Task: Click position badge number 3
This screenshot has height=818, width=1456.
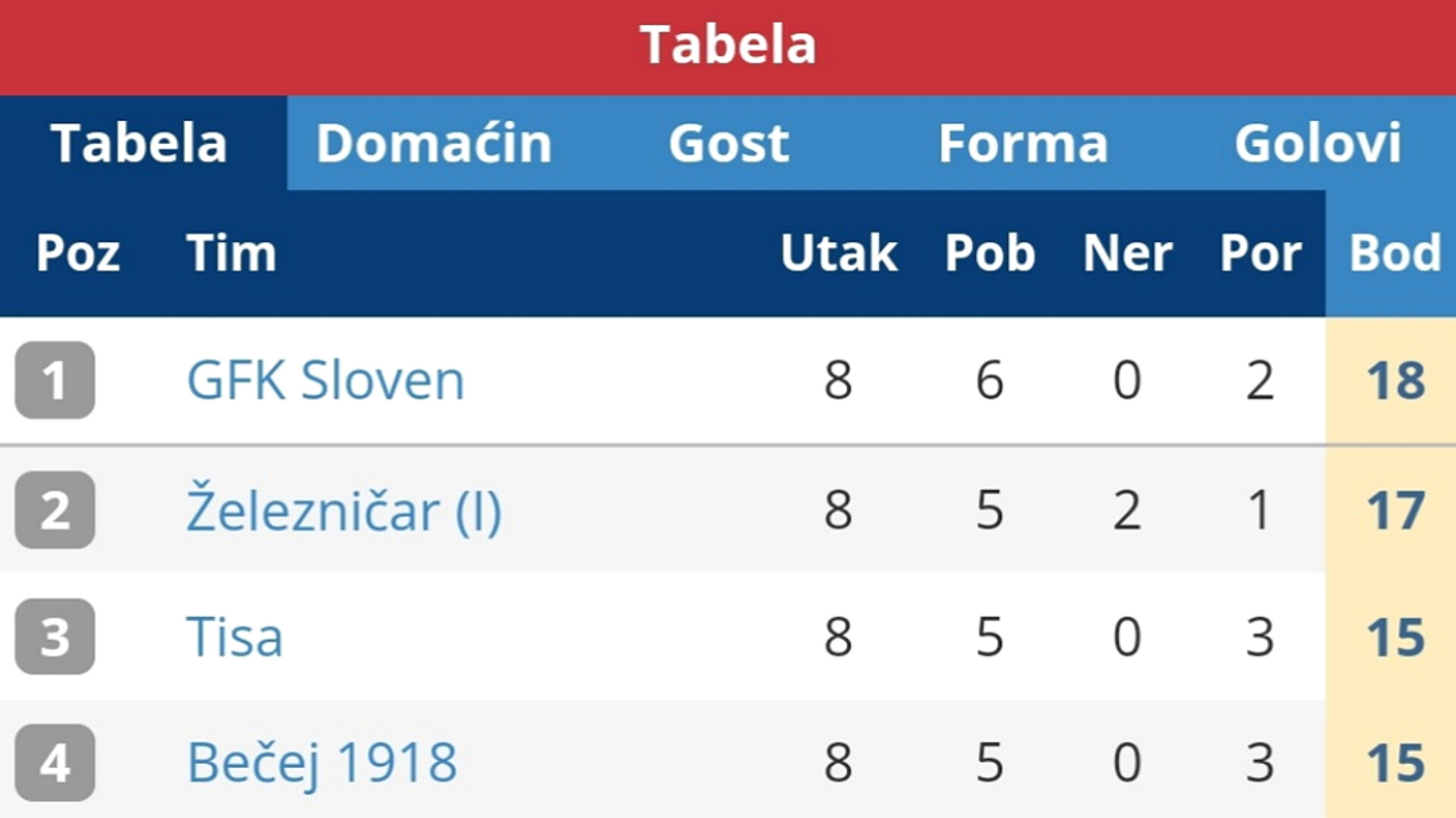Action: 55,636
